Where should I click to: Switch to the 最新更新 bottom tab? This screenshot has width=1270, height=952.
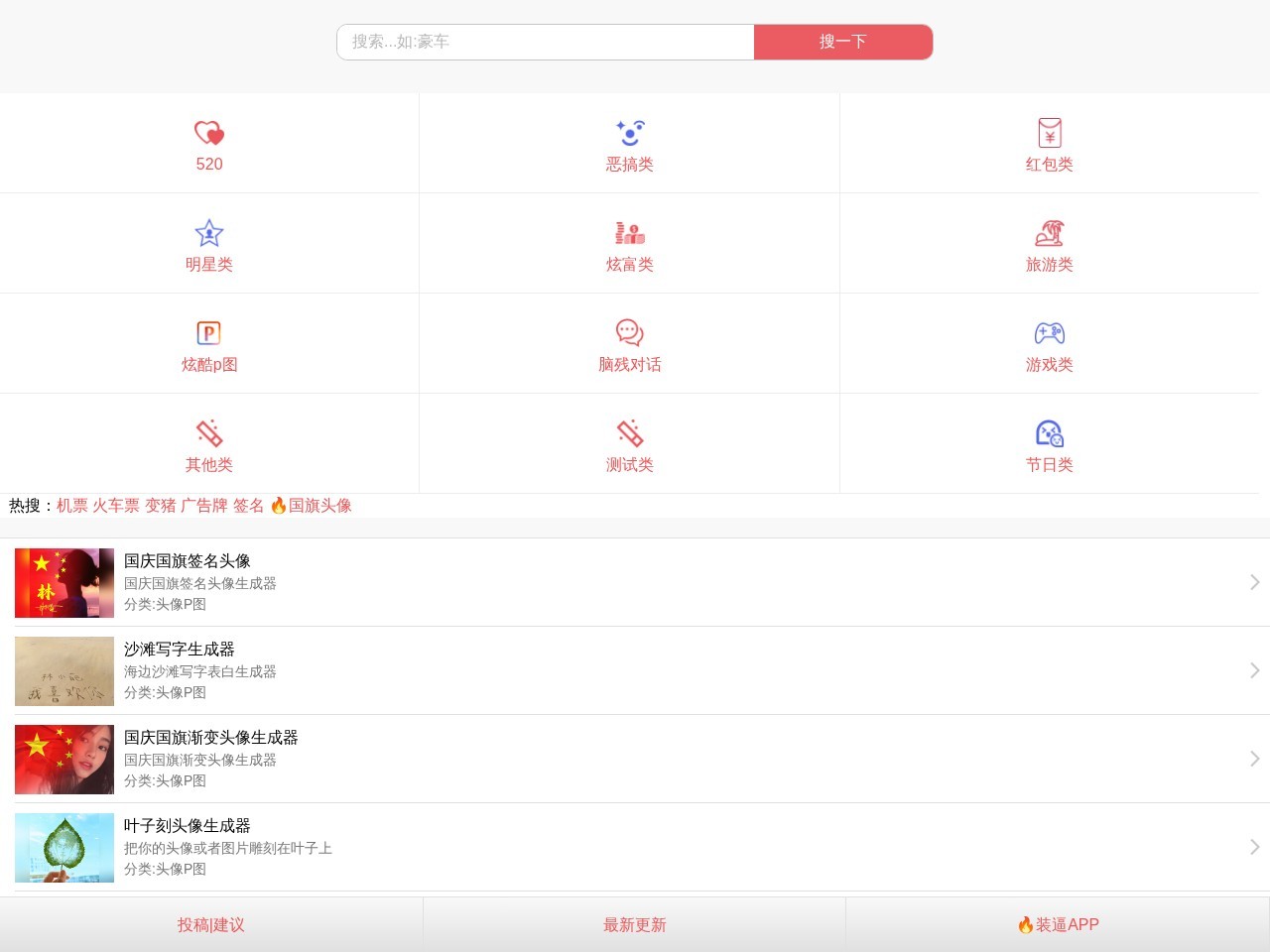click(634, 925)
